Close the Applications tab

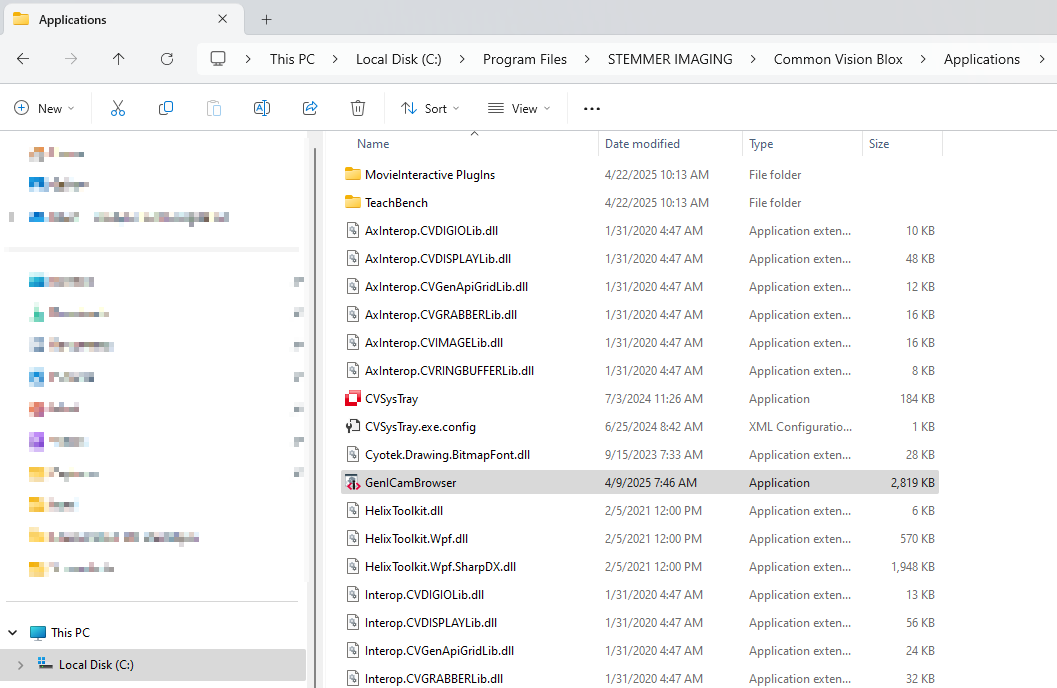pos(222,19)
